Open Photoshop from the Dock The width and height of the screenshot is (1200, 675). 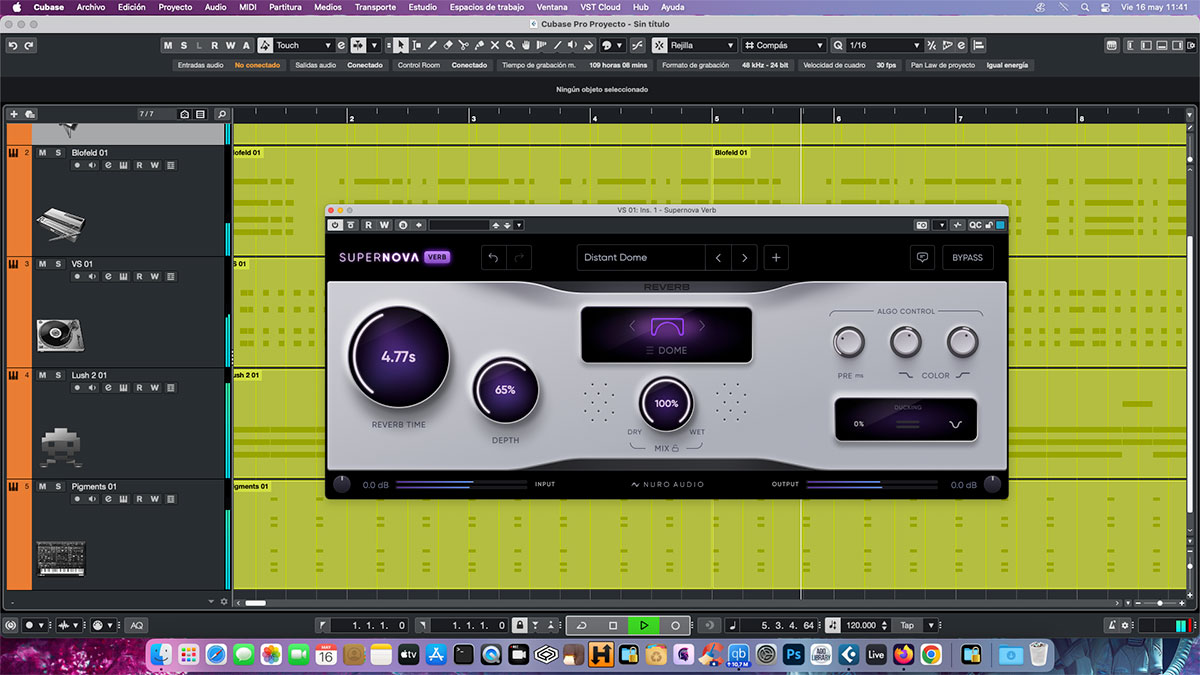click(x=795, y=655)
